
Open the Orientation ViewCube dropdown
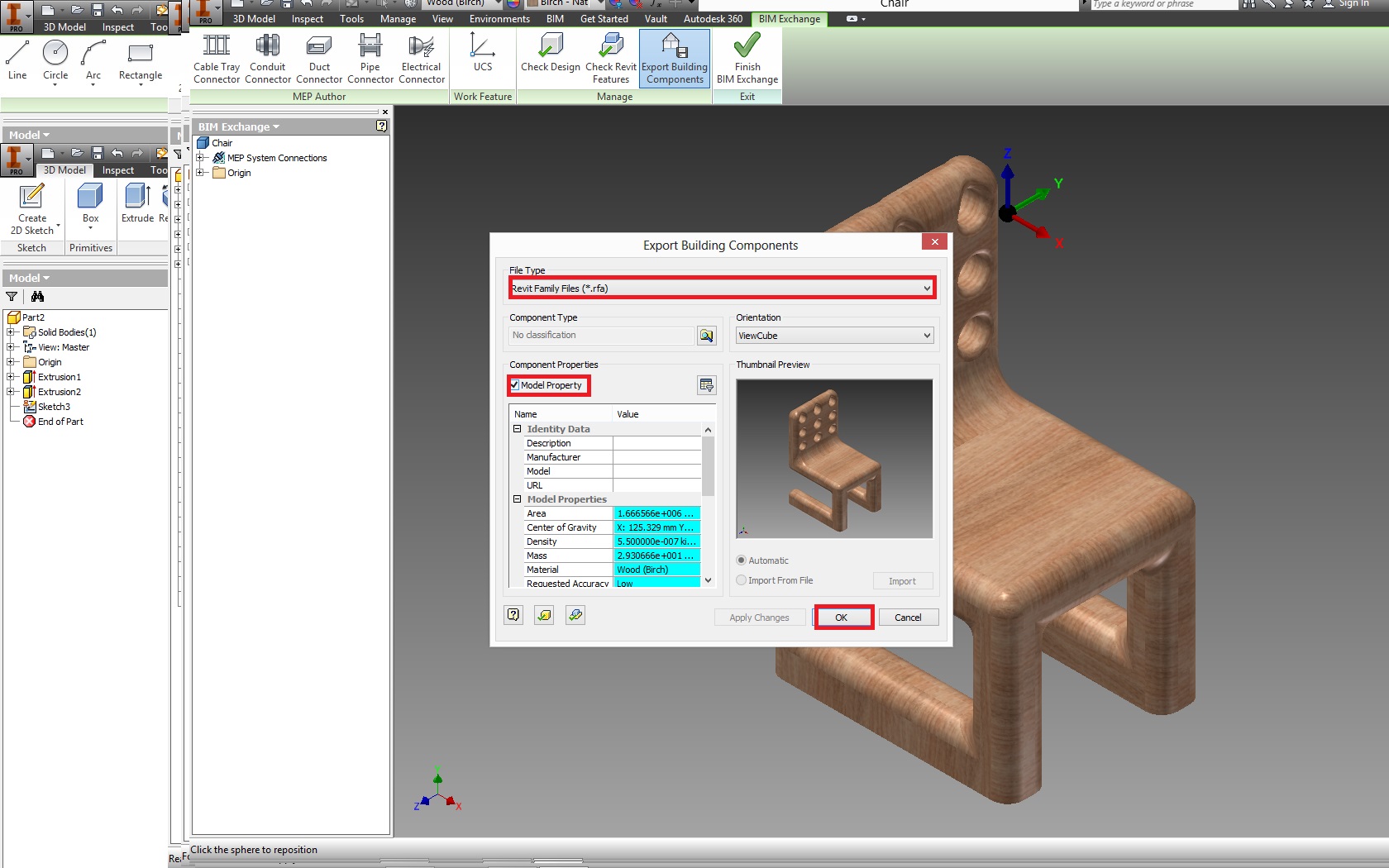coord(834,336)
